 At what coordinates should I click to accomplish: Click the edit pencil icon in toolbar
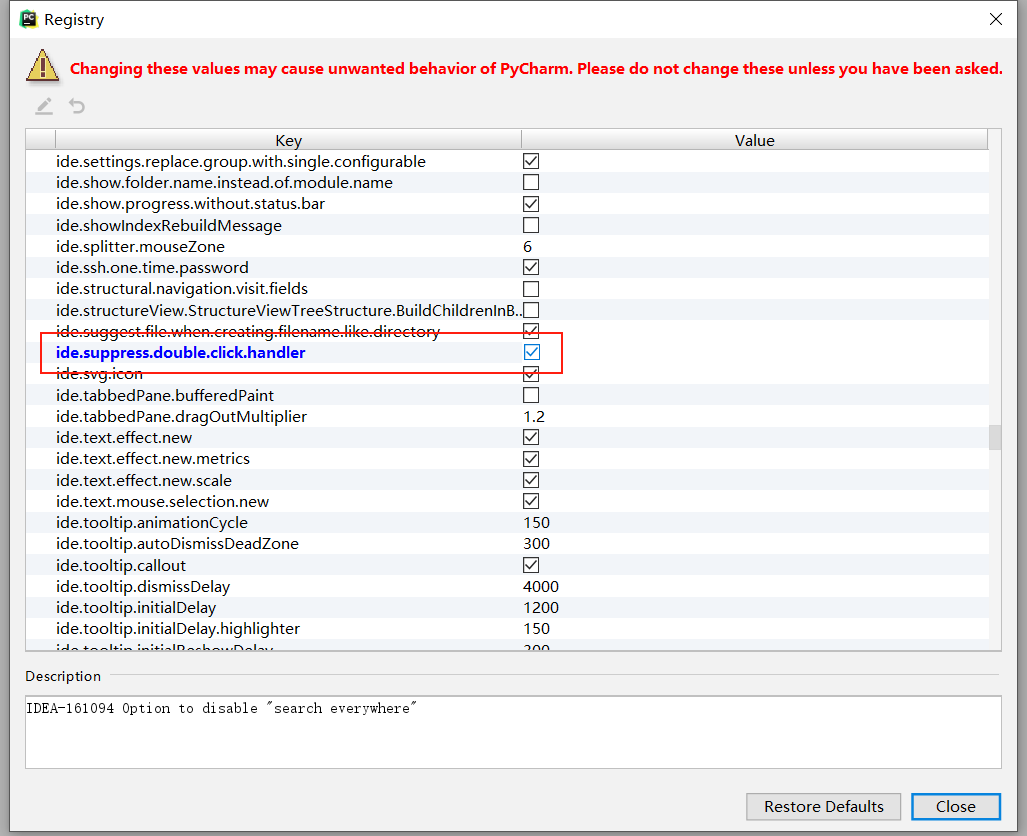coord(44,106)
